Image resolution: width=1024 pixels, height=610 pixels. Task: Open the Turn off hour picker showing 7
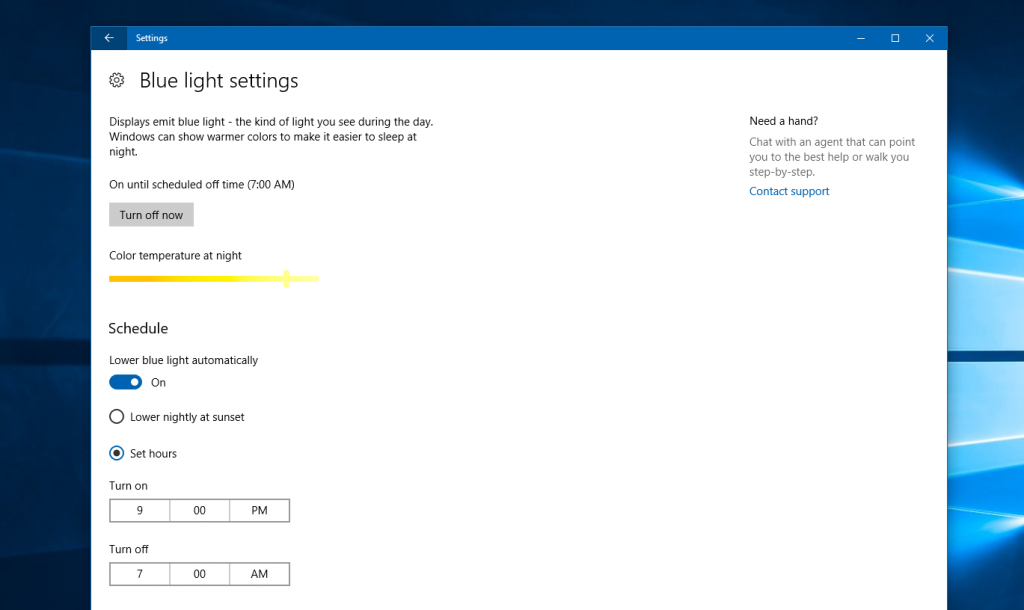coord(139,574)
